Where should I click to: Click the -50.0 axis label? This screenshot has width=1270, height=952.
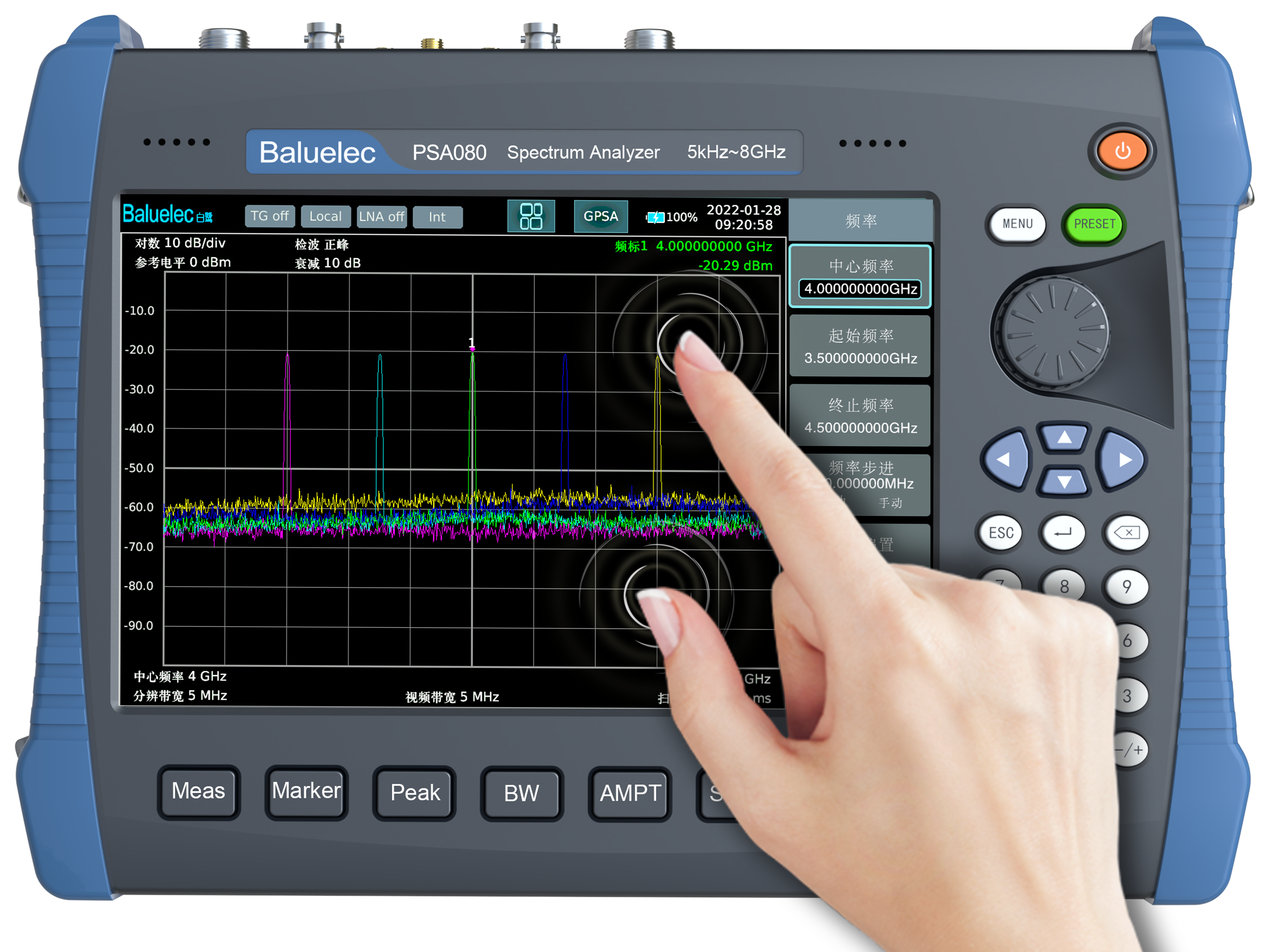[x=139, y=468]
